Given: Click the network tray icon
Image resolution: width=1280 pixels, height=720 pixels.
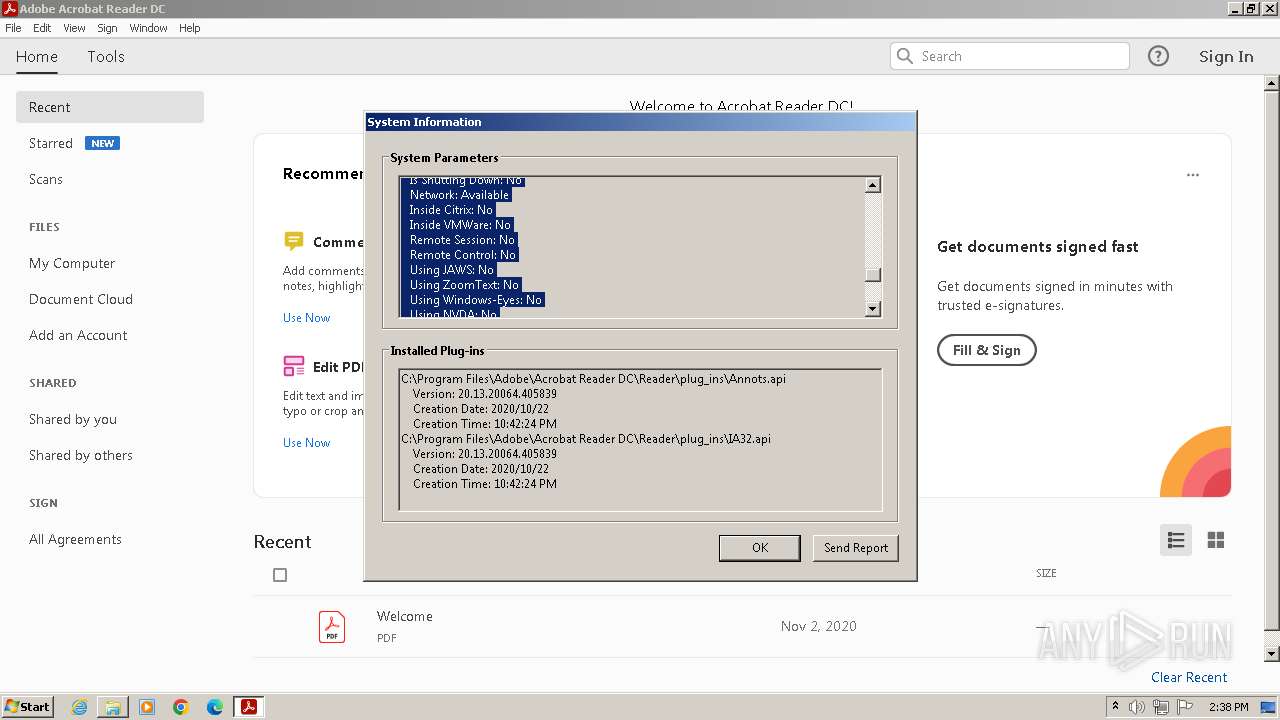Looking at the screenshot, I should (x=1161, y=707).
